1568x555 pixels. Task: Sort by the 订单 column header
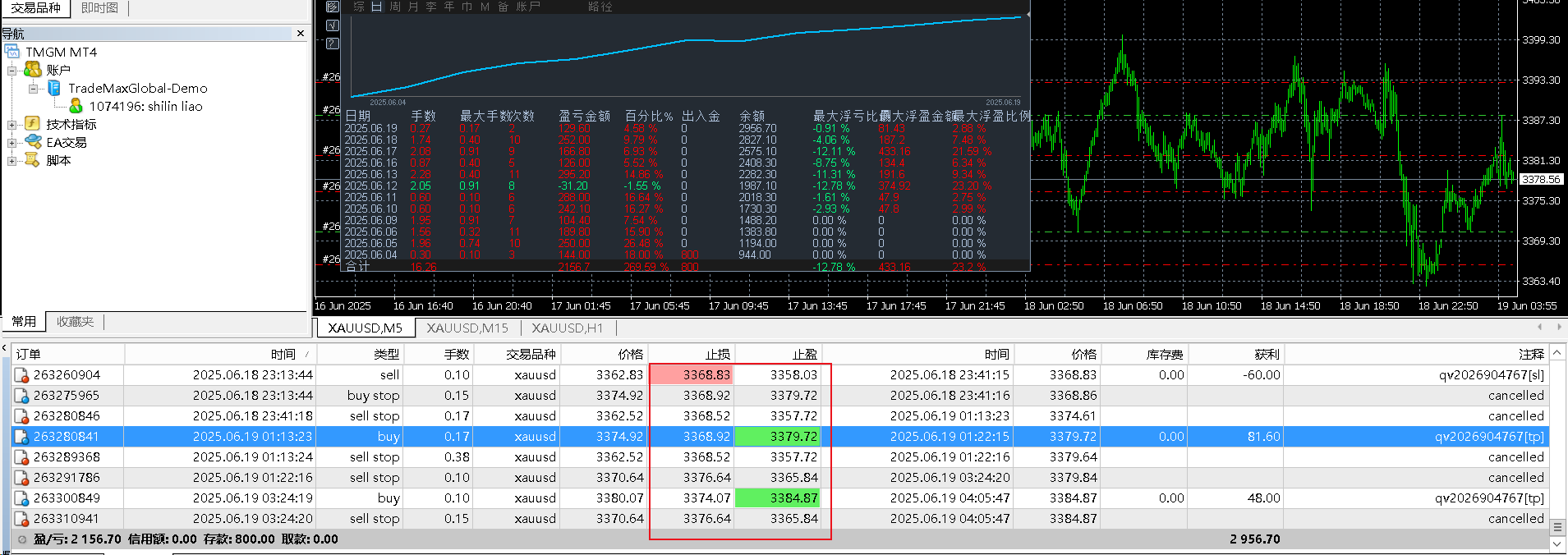(x=68, y=354)
